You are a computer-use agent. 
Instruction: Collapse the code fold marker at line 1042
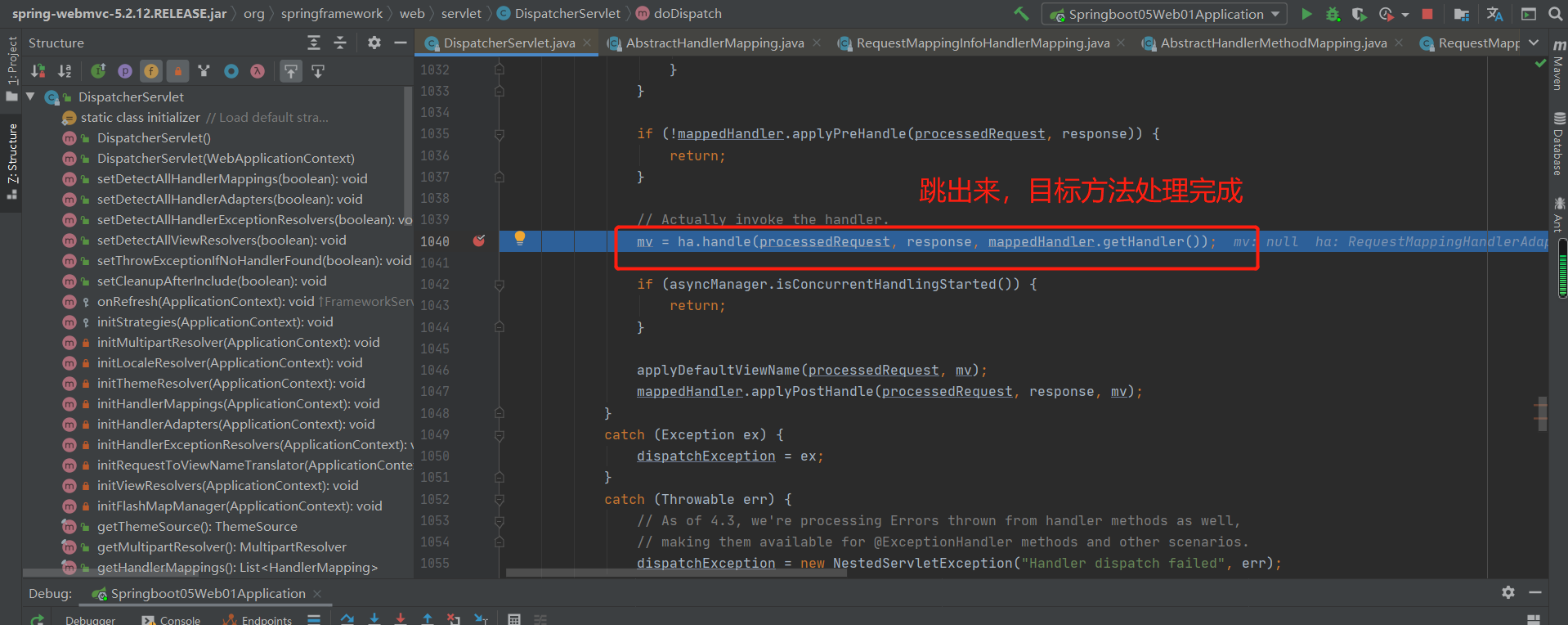[x=499, y=285]
